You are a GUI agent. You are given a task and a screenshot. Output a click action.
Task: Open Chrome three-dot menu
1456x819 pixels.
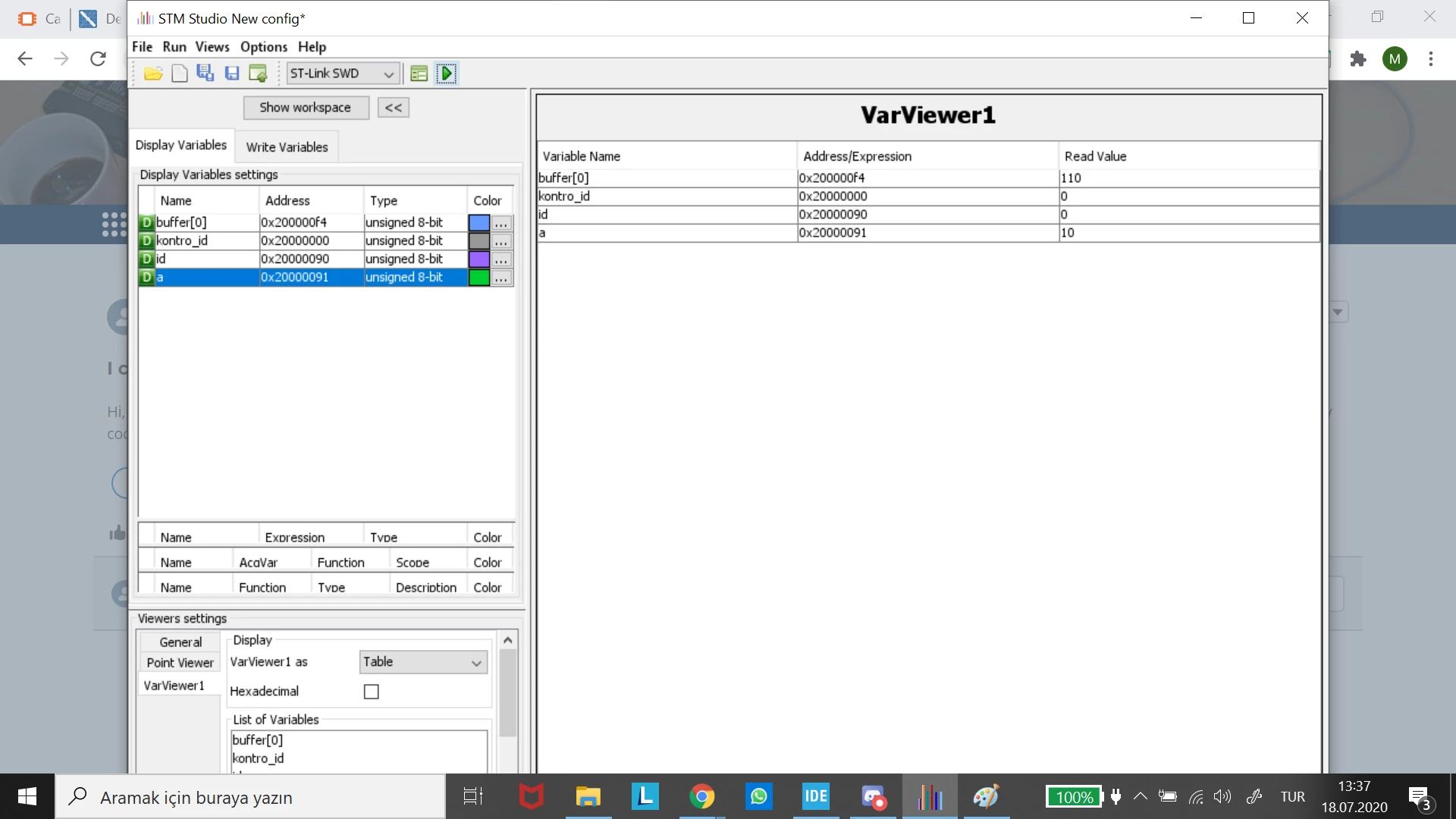click(1431, 59)
